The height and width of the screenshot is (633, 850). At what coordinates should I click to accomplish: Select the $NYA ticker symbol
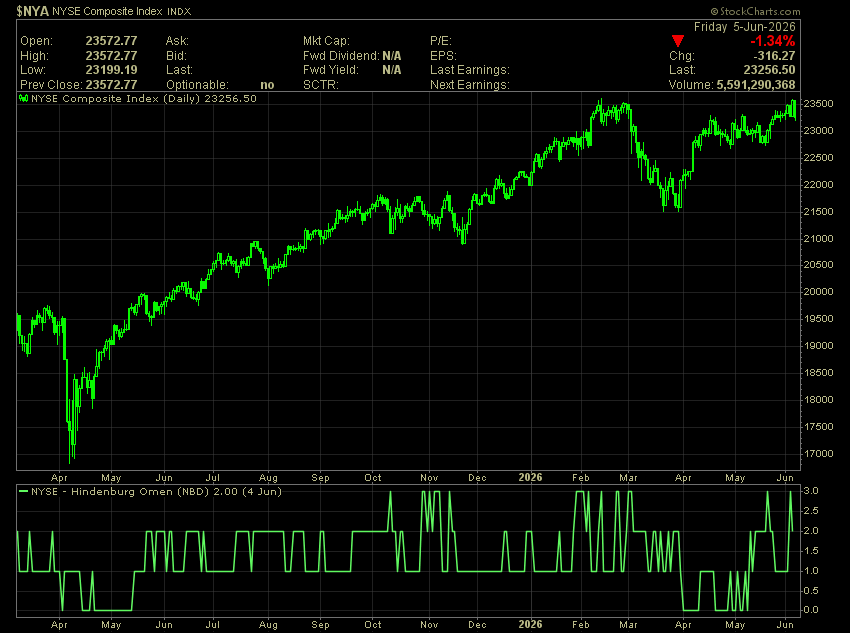pyautogui.click(x=33, y=11)
